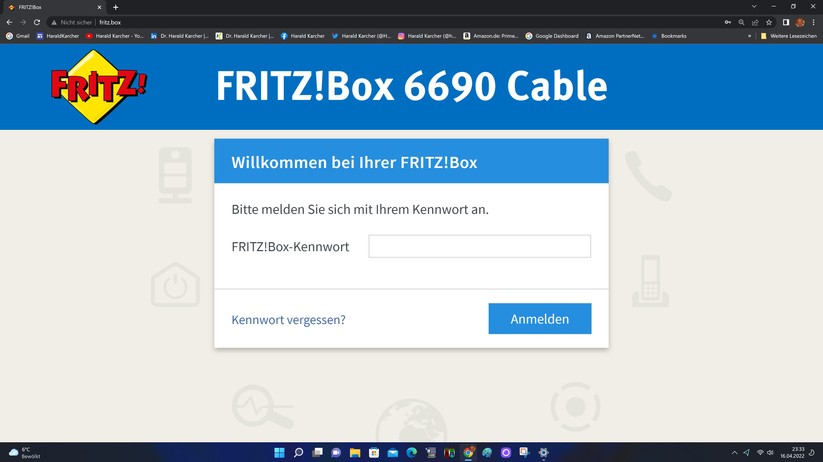Open the YouTube Harald Karcher bookmark
The image size is (823, 462).
pos(114,36)
